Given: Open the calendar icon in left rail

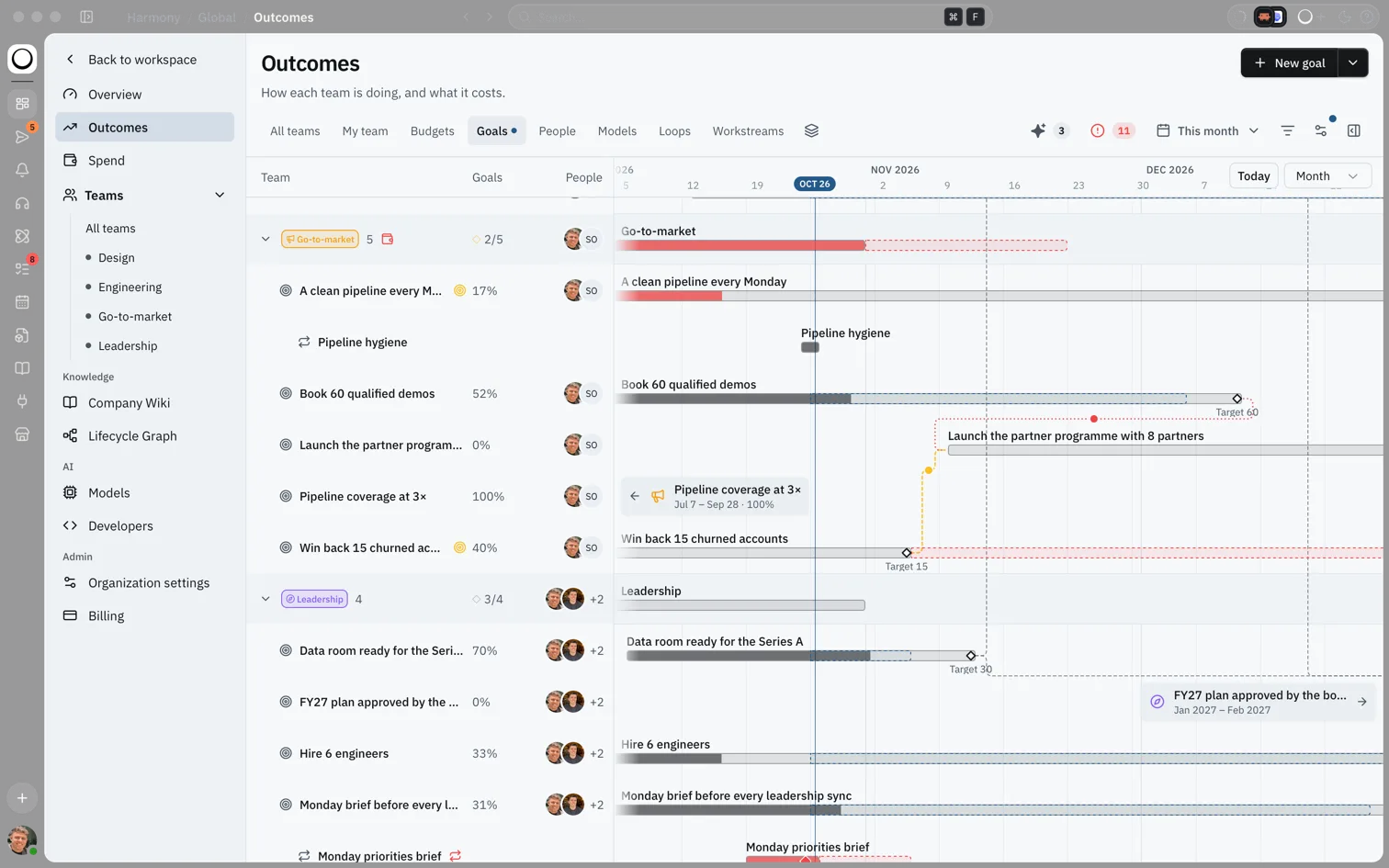Looking at the screenshot, I should click(22, 302).
